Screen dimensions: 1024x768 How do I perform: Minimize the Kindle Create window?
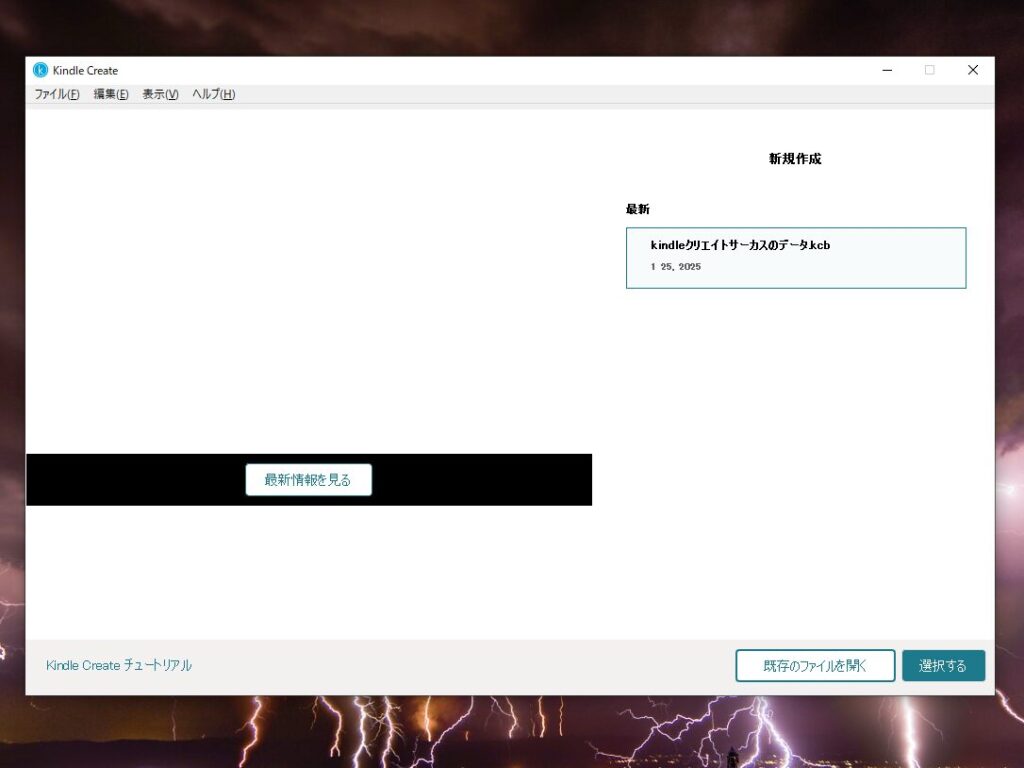[887, 70]
